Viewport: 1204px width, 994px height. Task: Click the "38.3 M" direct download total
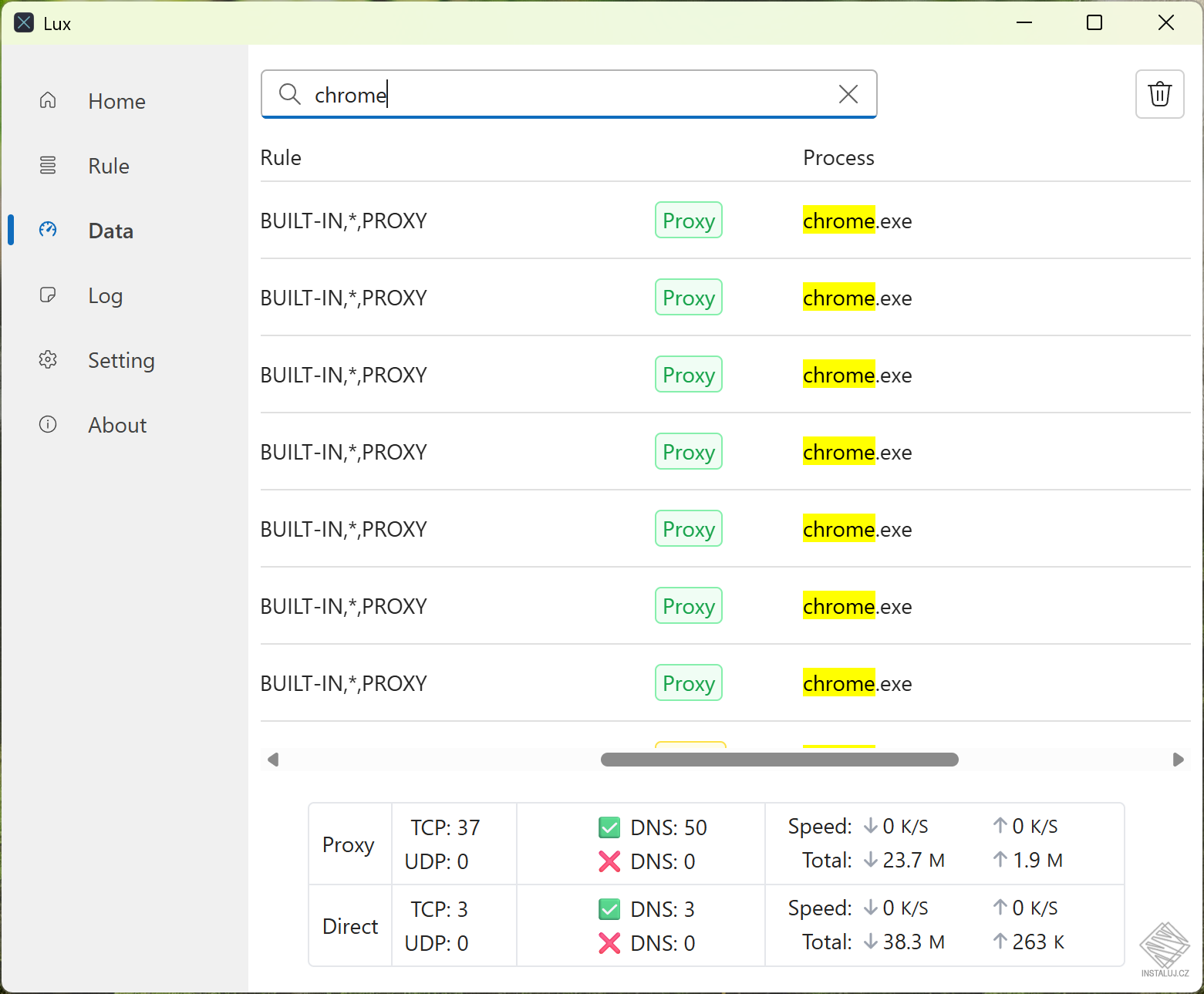click(x=913, y=942)
